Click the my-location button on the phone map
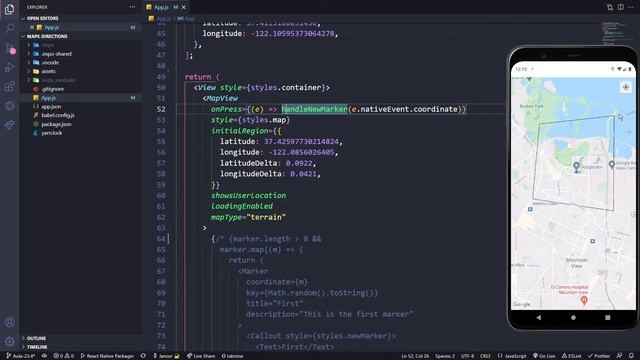Image resolution: width=640 pixels, height=360 pixels. [x=626, y=87]
